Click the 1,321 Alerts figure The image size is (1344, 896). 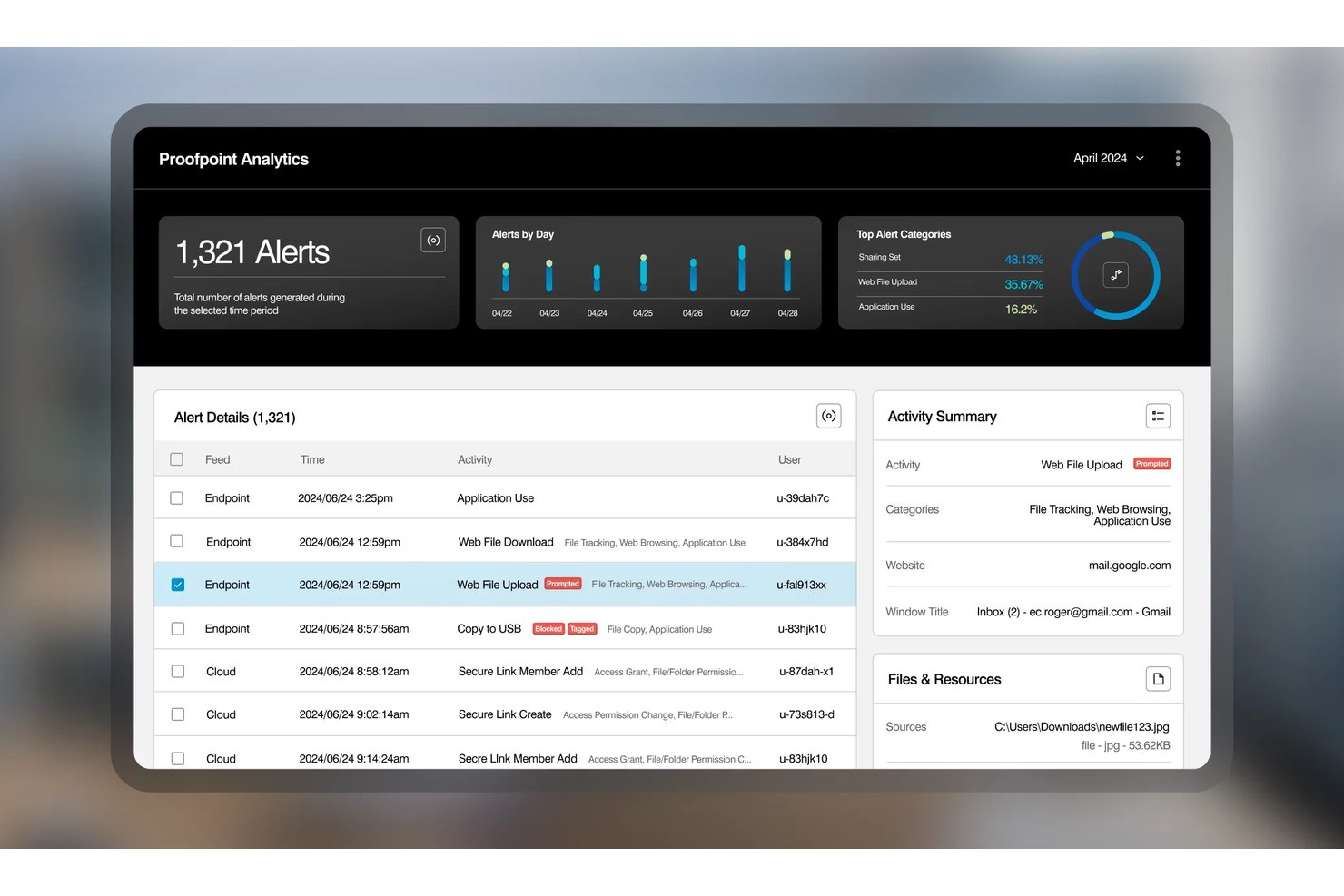click(x=252, y=251)
